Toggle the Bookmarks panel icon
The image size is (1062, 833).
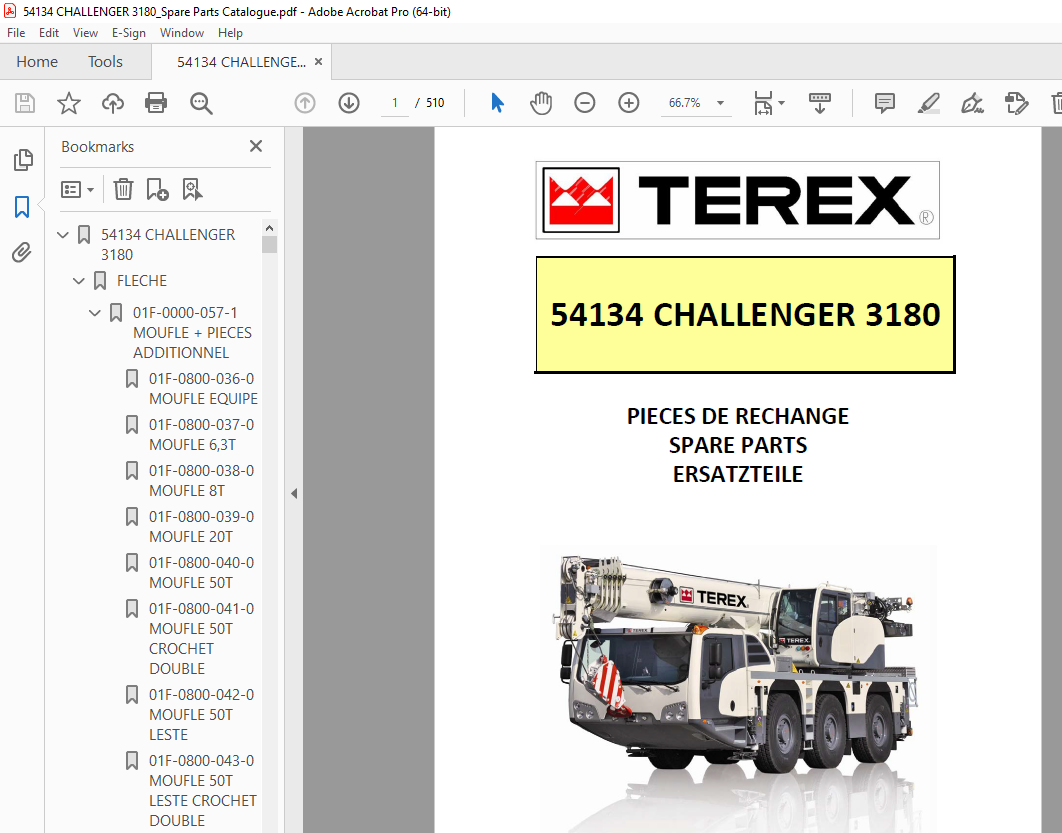(22, 207)
